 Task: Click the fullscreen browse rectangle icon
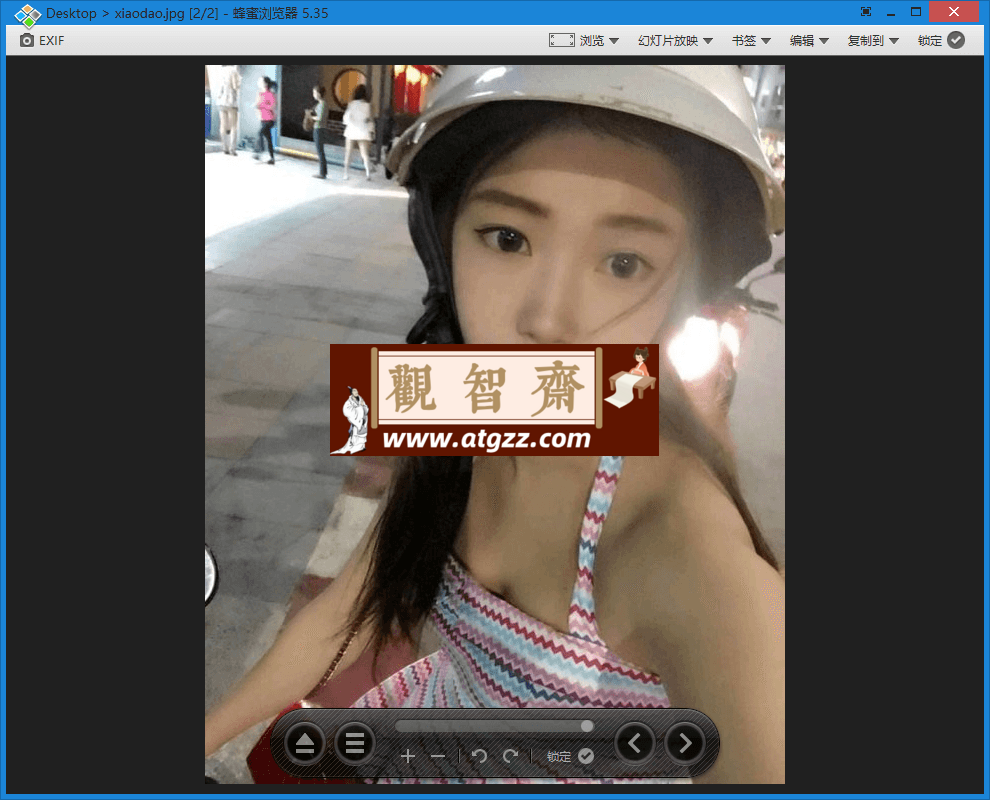(x=561, y=40)
